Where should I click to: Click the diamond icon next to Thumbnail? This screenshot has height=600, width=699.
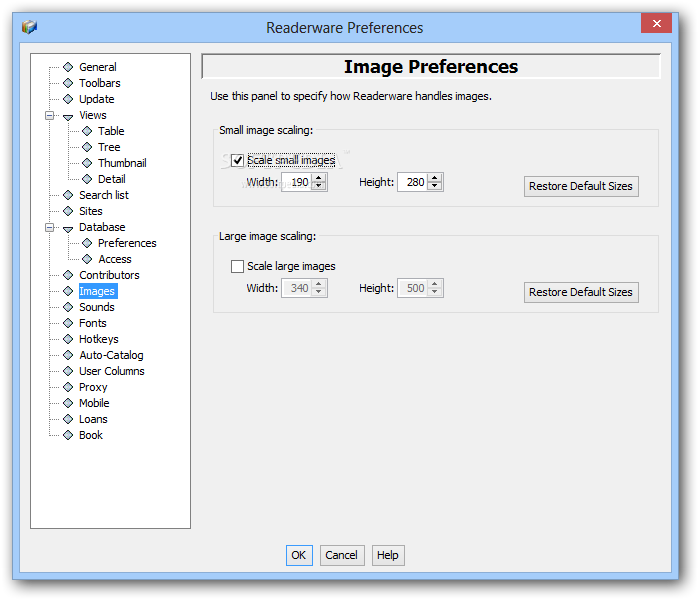click(87, 163)
